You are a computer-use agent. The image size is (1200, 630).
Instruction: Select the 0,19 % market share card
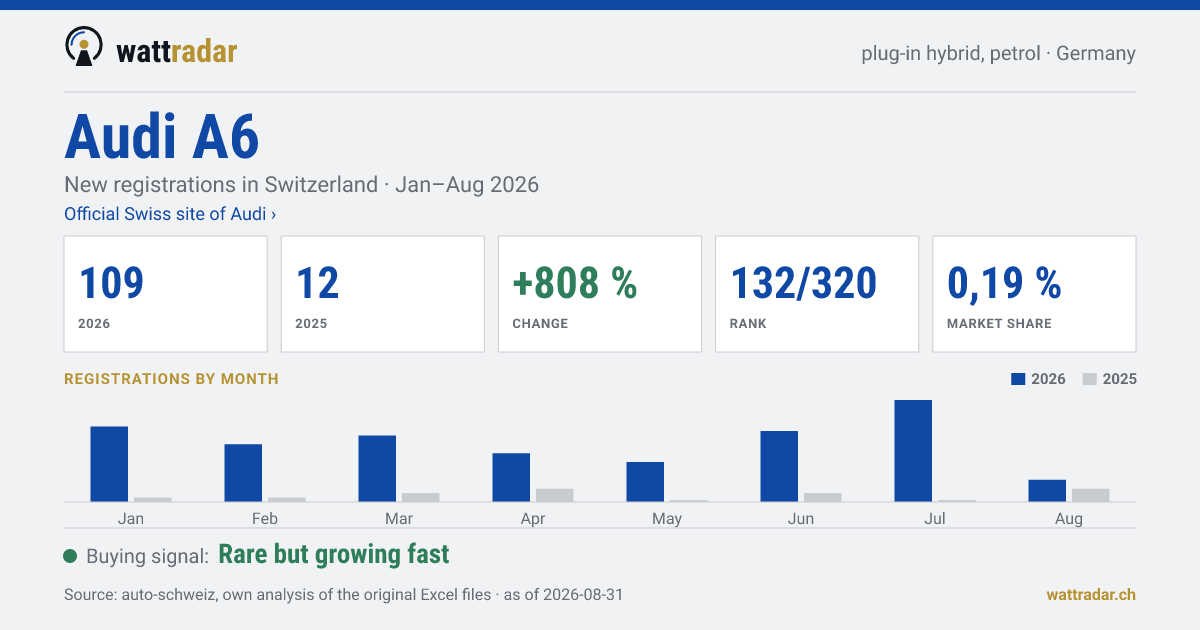point(1034,294)
